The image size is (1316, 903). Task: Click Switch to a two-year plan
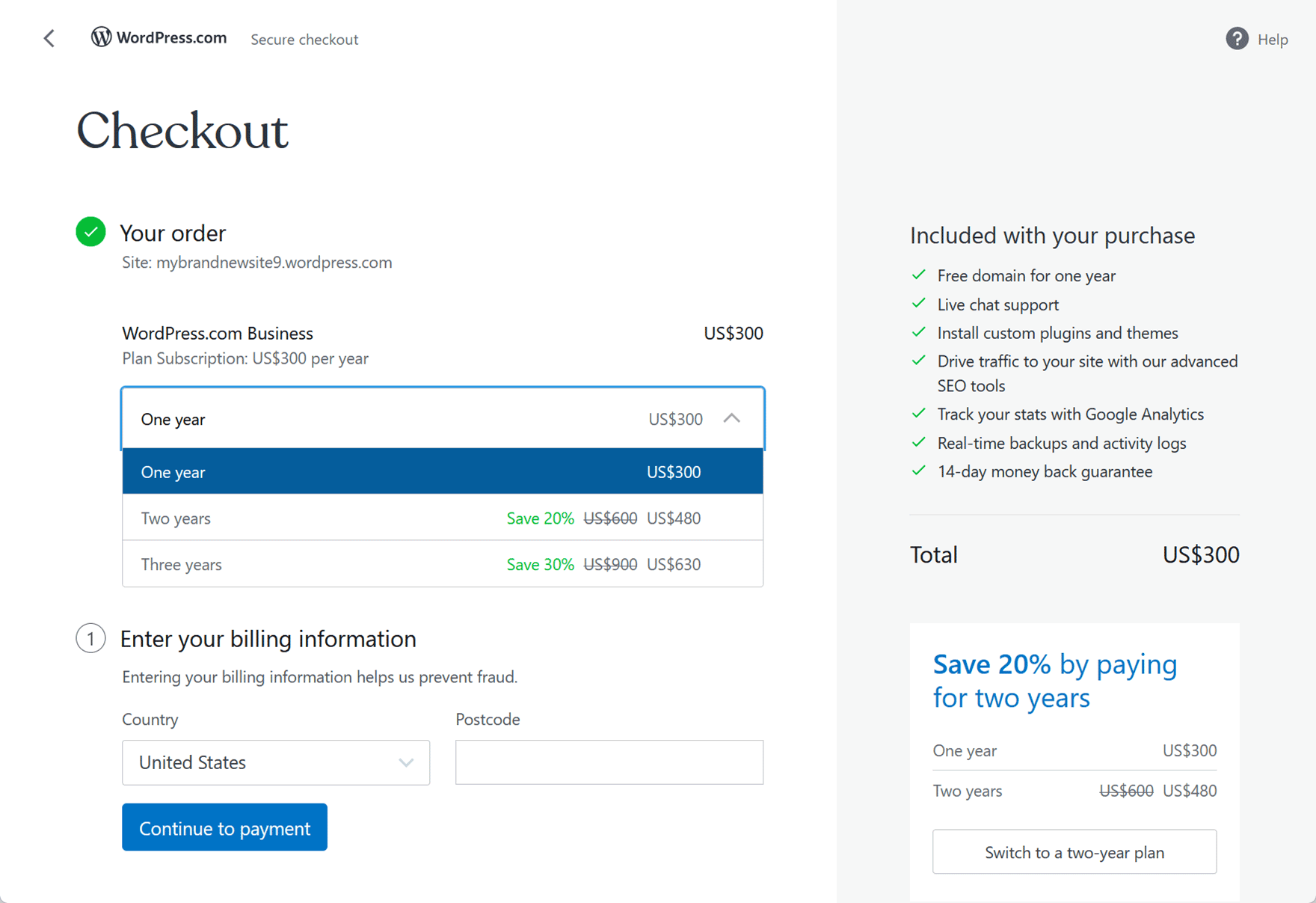tap(1074, 852)
